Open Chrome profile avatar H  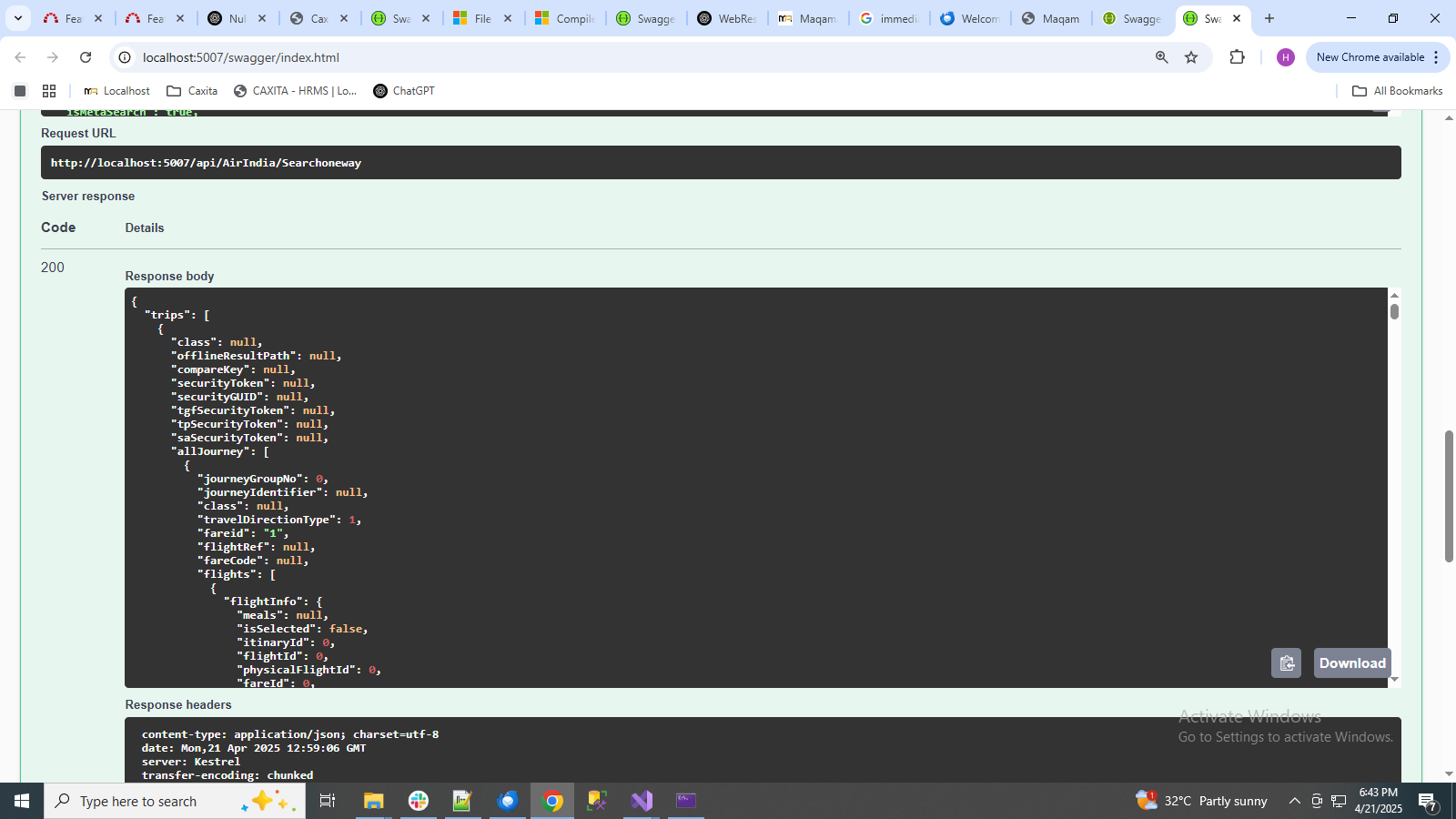[1285, 57]
